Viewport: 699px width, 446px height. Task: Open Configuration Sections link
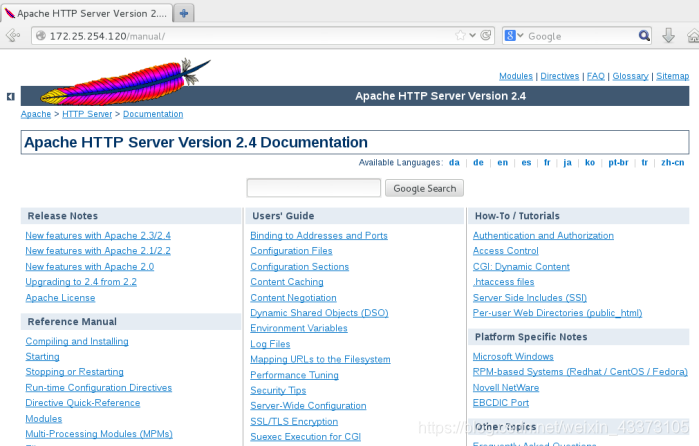pos(300,267)
